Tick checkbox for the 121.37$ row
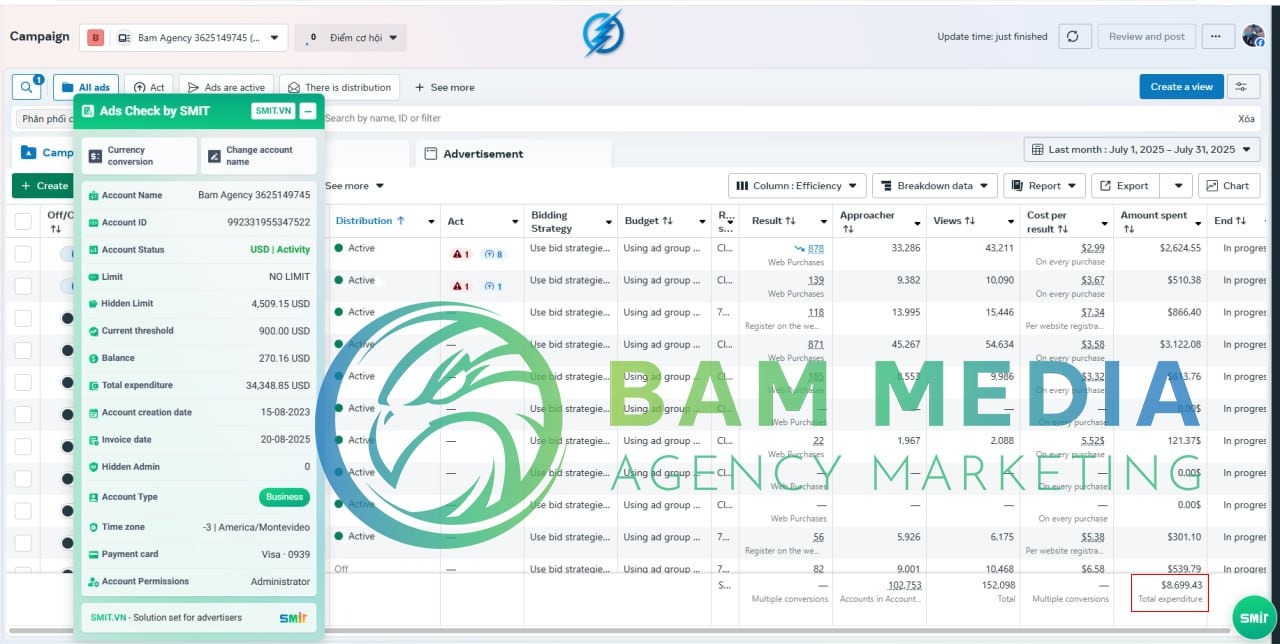 pyautogui.click(x=23, y=446)
